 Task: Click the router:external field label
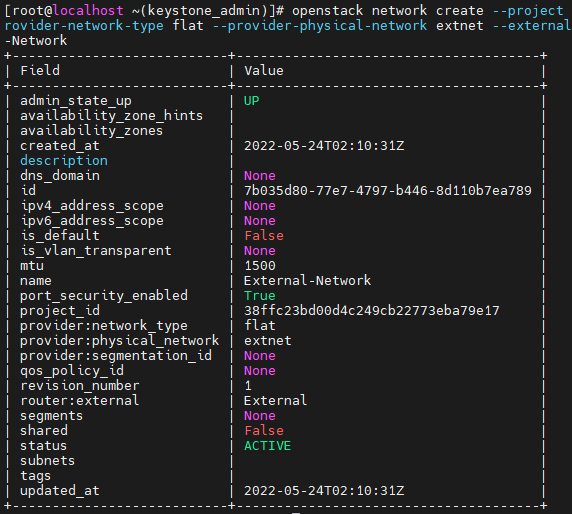coord(80,401)
